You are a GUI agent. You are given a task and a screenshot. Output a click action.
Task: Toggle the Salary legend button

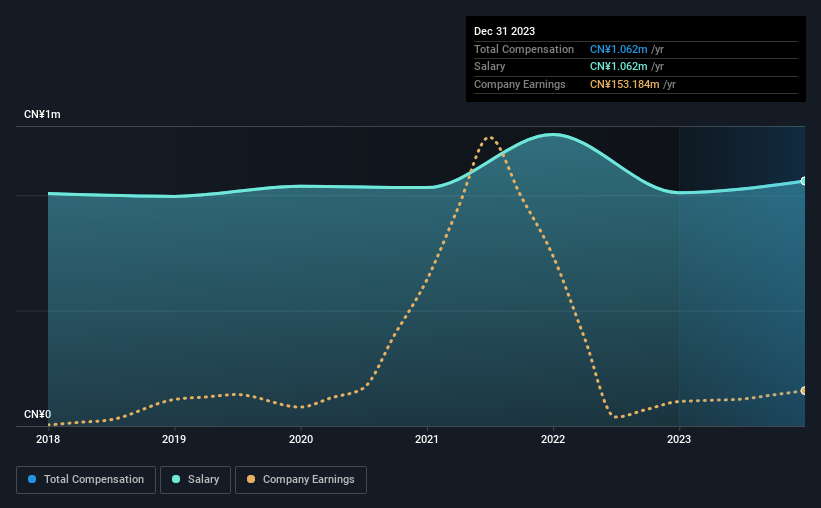coord(195,480)
